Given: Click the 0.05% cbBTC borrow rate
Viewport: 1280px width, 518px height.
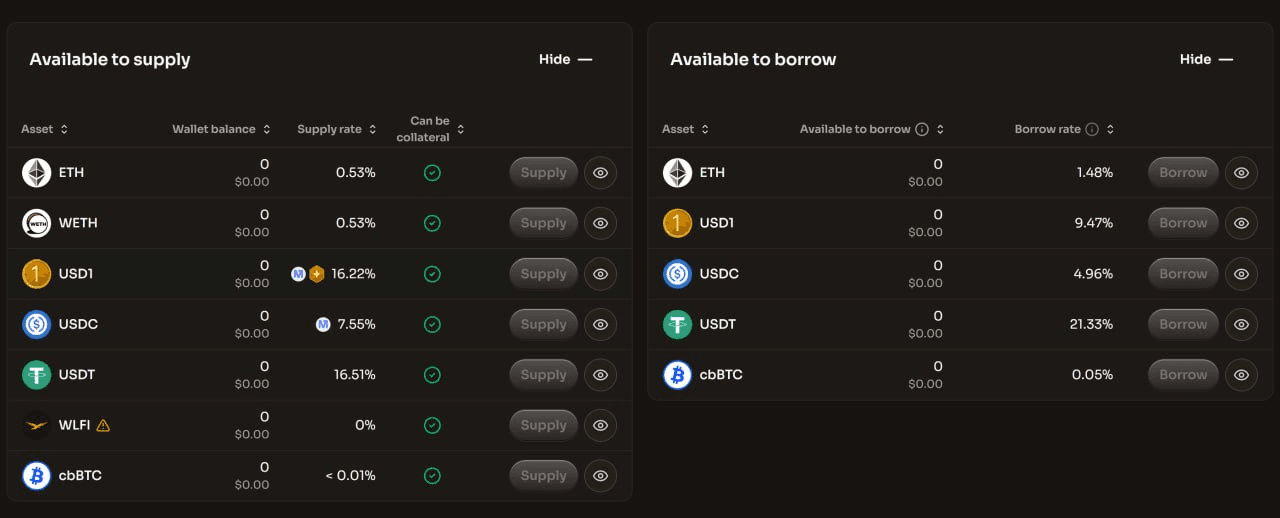Looking at the screenshot, I should click(1093, 375).
